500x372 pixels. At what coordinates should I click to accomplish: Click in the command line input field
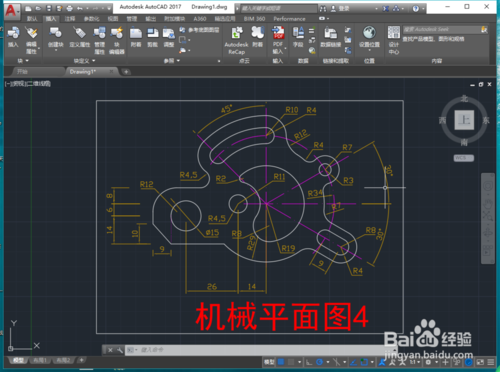coord(260,350)
